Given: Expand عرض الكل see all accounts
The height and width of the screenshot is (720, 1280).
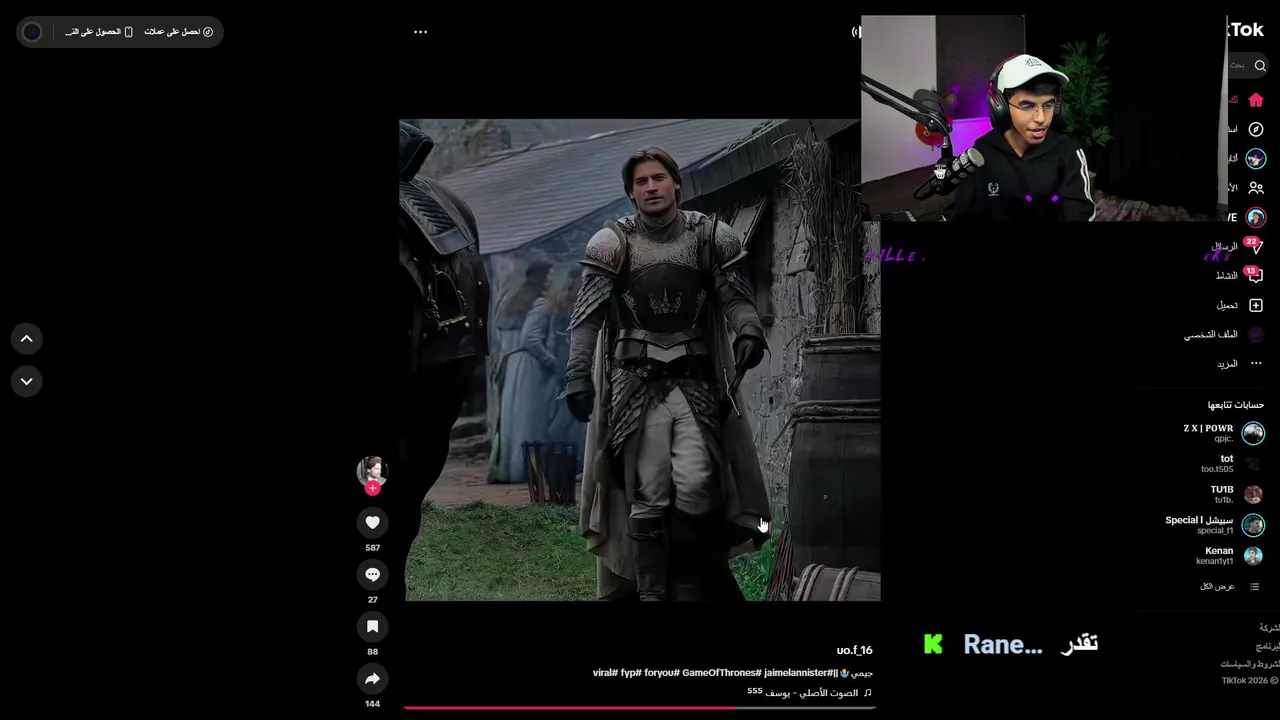Looking at the screenshot, I should point(1229,586).
